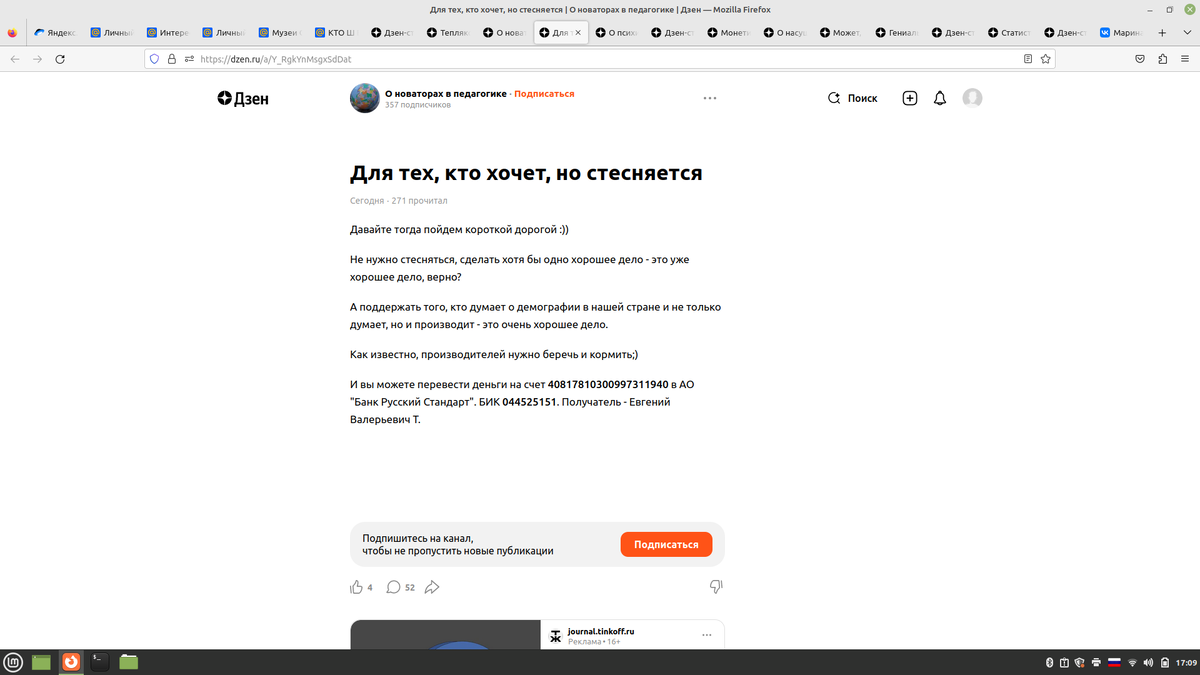Open the user profile avatar
1200x675 pixels.
point(972,98)
